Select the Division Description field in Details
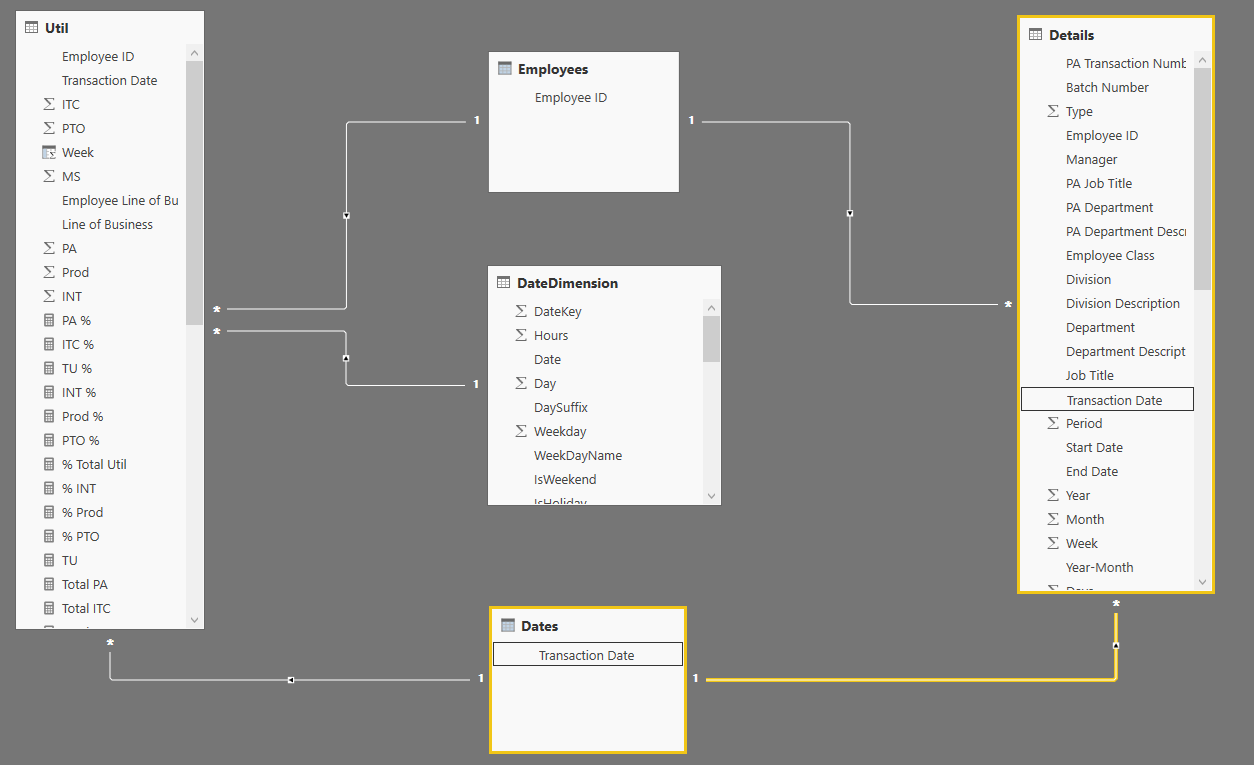 (1122, 303)
